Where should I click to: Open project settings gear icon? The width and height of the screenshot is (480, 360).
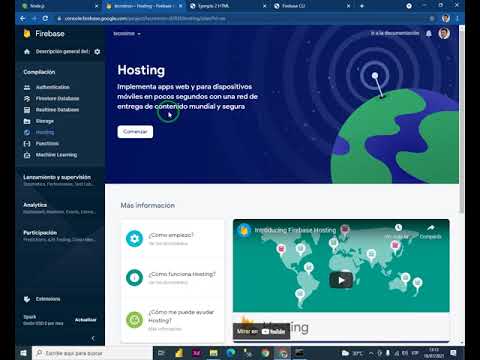click(x=97, y=52)
